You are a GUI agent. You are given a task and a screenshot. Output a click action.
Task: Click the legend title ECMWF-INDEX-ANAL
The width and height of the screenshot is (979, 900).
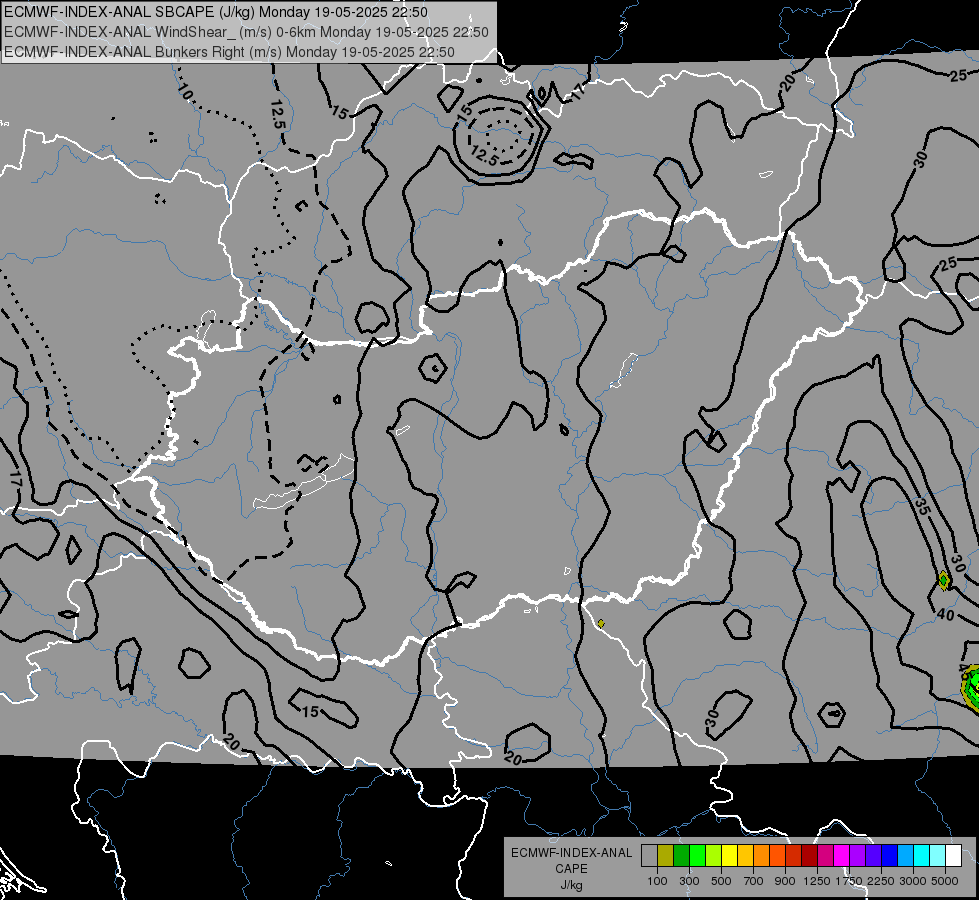(x=571, y=853)
